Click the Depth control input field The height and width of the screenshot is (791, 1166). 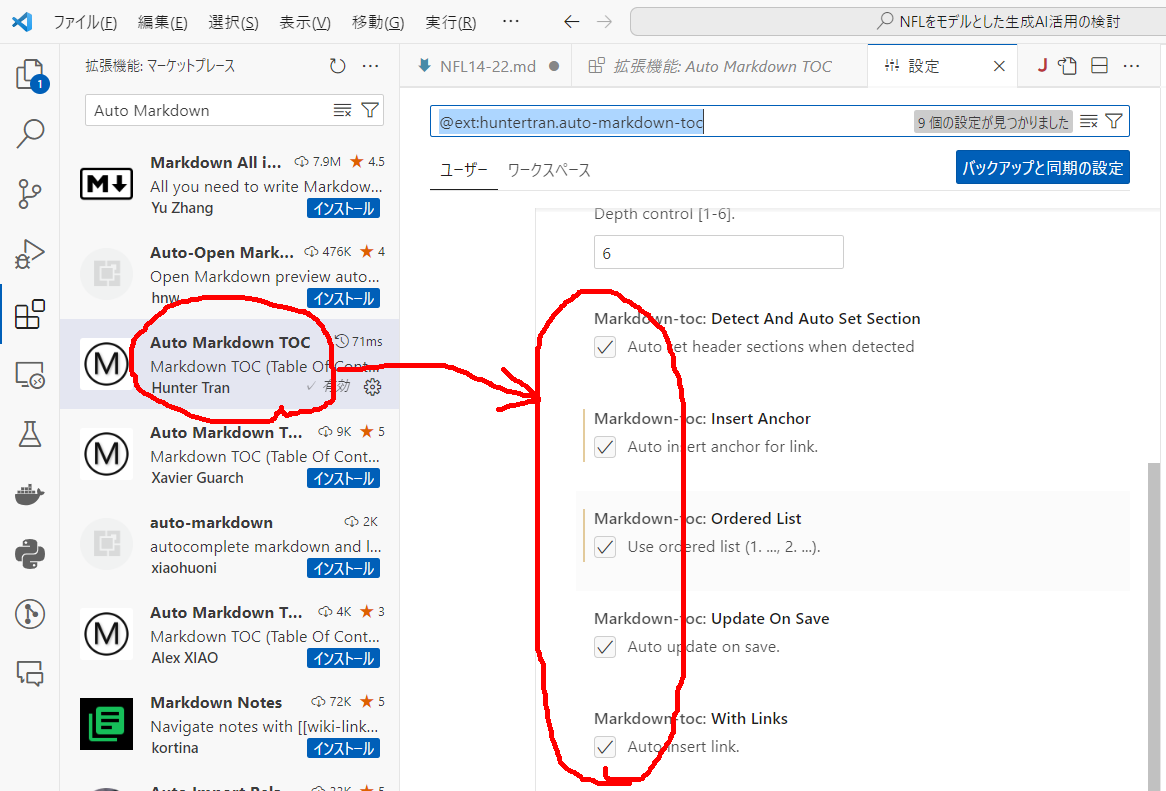(x=718, y=253)
